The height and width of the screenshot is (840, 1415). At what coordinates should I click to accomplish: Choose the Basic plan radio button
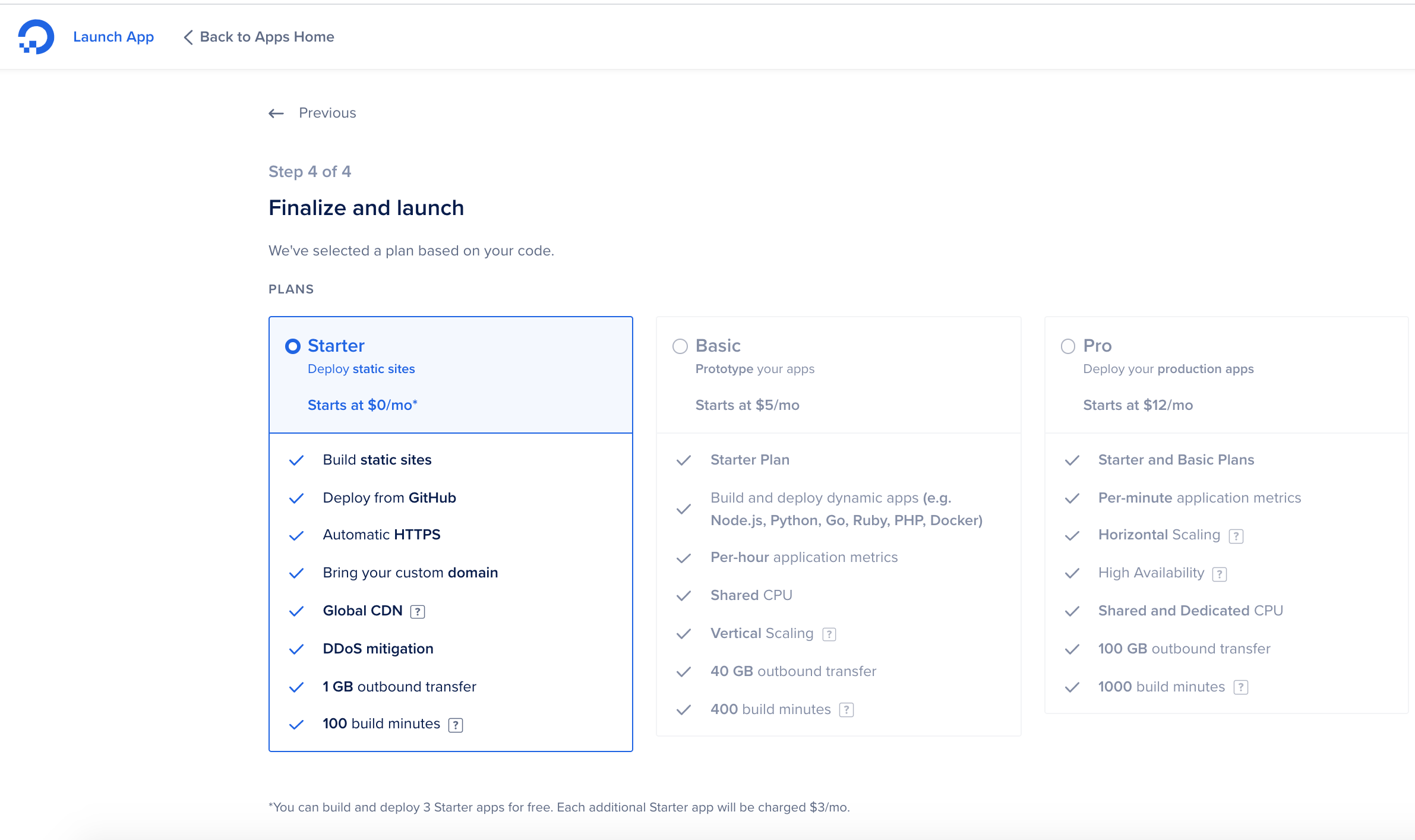[x=680, y=346]
